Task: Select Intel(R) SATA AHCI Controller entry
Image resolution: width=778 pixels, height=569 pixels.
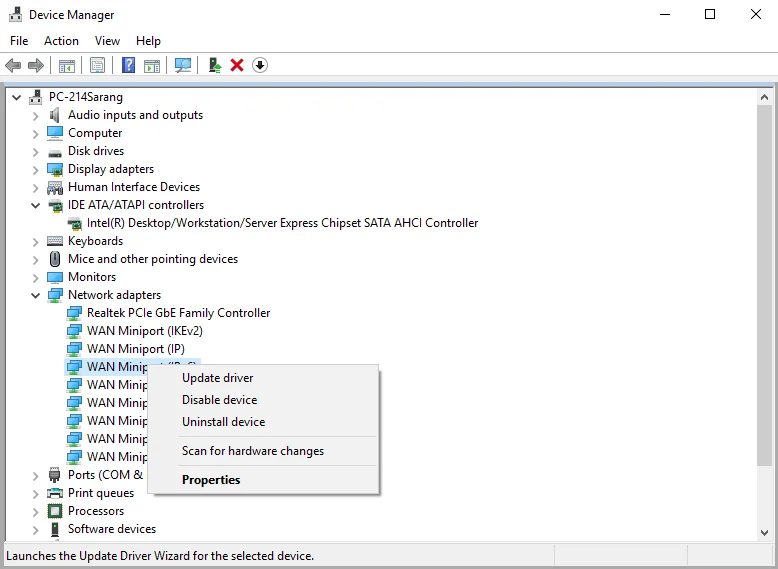Action: pos(282,223)
